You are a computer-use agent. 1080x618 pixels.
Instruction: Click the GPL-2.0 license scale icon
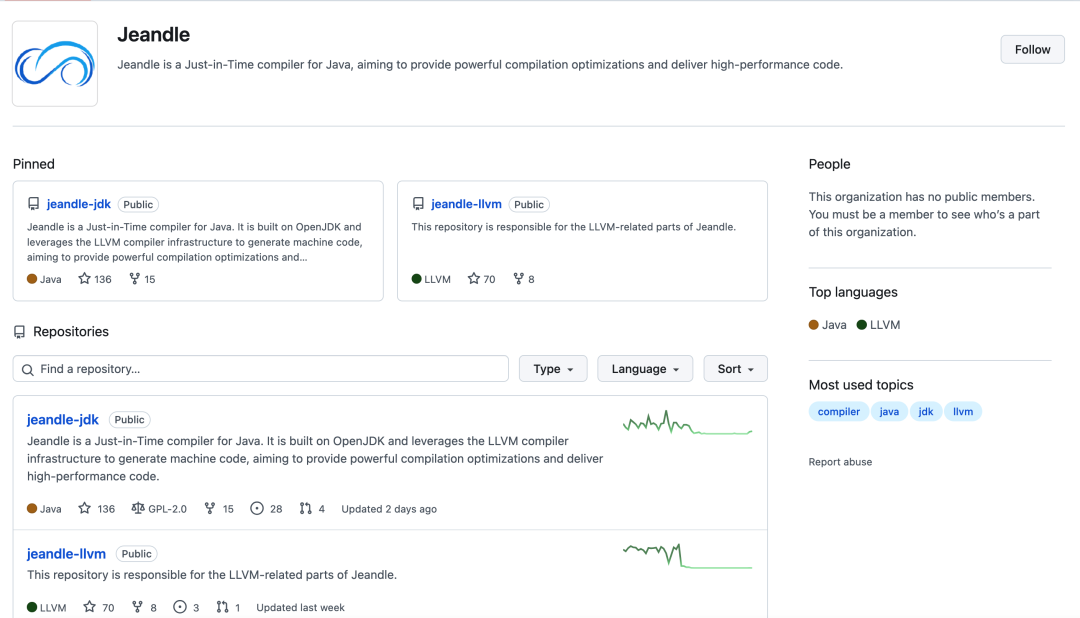[x=138, y=508]
